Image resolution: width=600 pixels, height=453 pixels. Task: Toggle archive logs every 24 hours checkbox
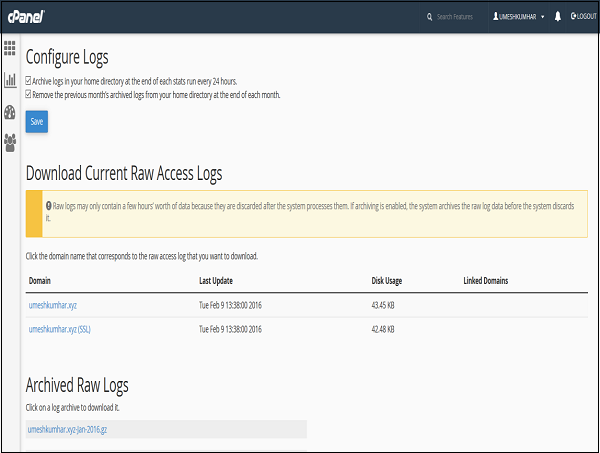point(29,80)
